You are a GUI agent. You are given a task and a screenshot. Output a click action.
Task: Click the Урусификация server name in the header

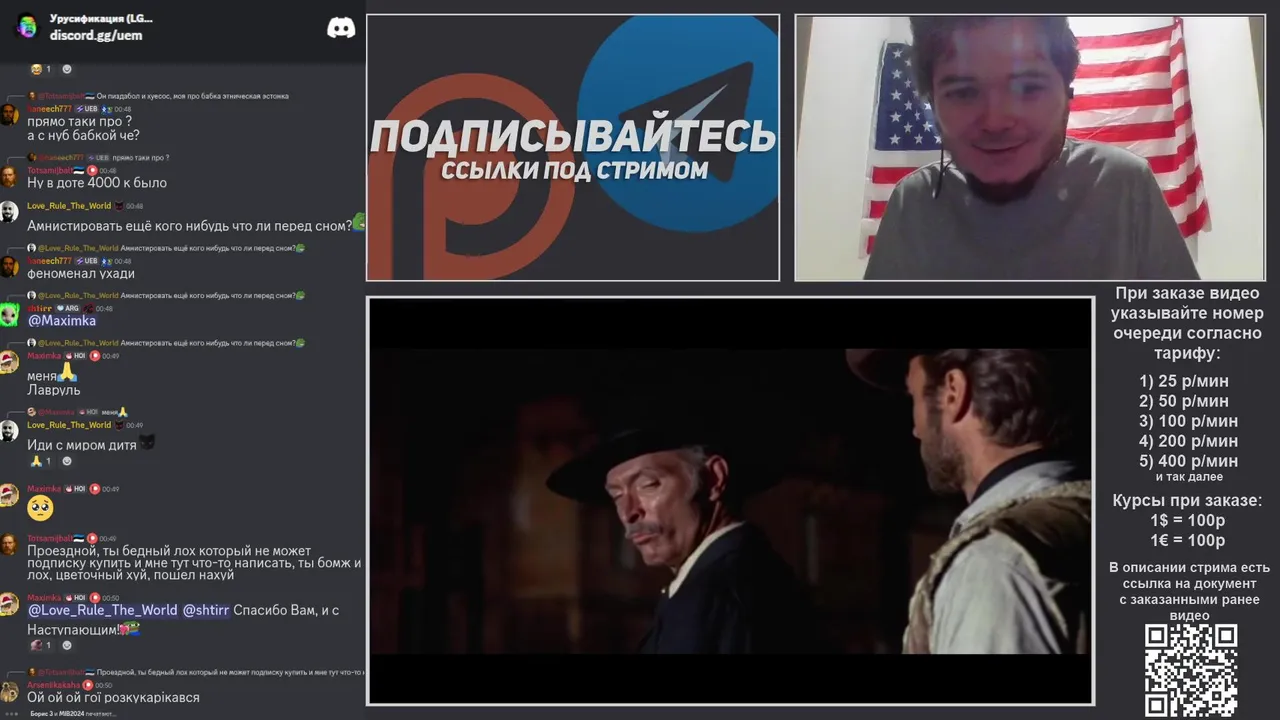(101, 18)
